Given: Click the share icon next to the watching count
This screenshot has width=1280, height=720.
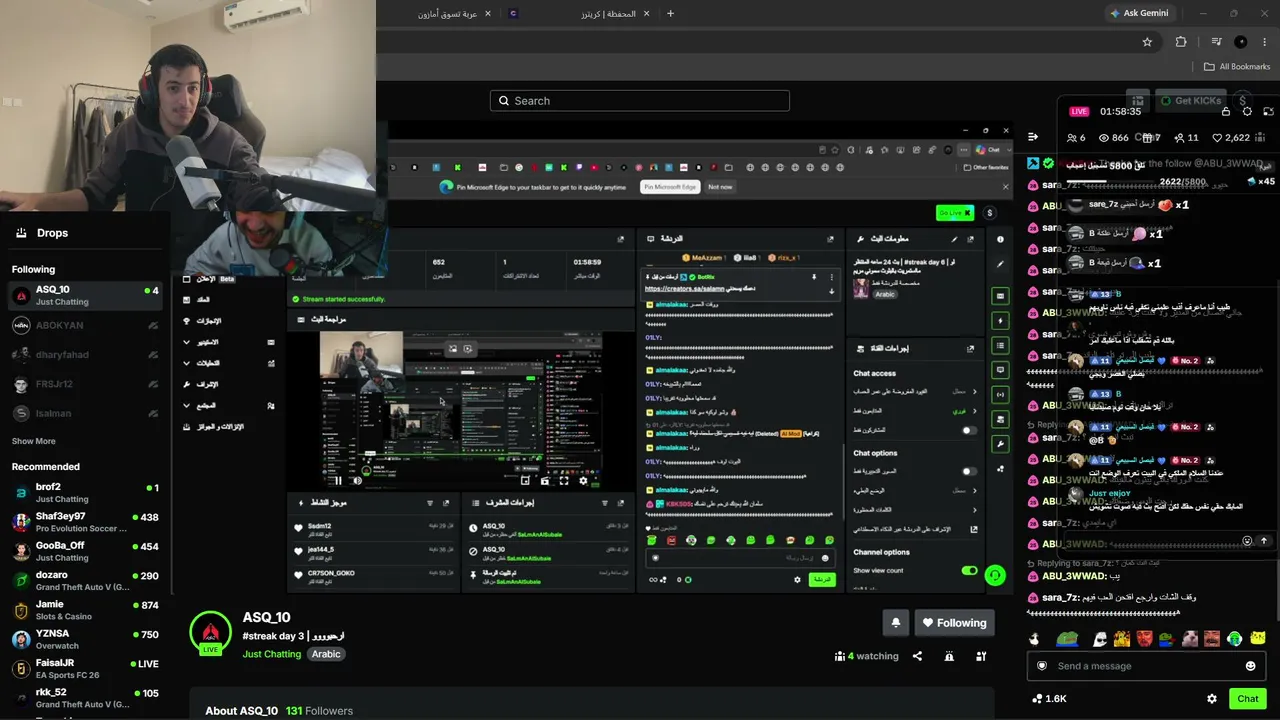Looking at the screenshot, I should point(917,656).
